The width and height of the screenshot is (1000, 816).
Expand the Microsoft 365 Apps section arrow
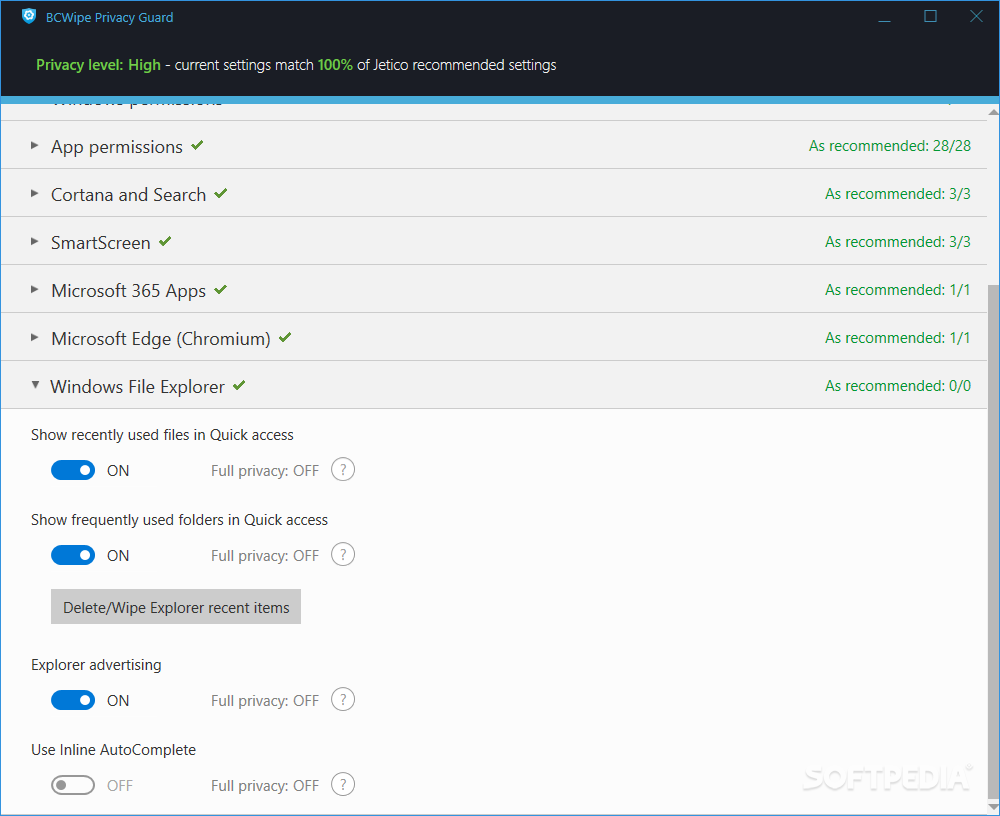pos(34,289)
